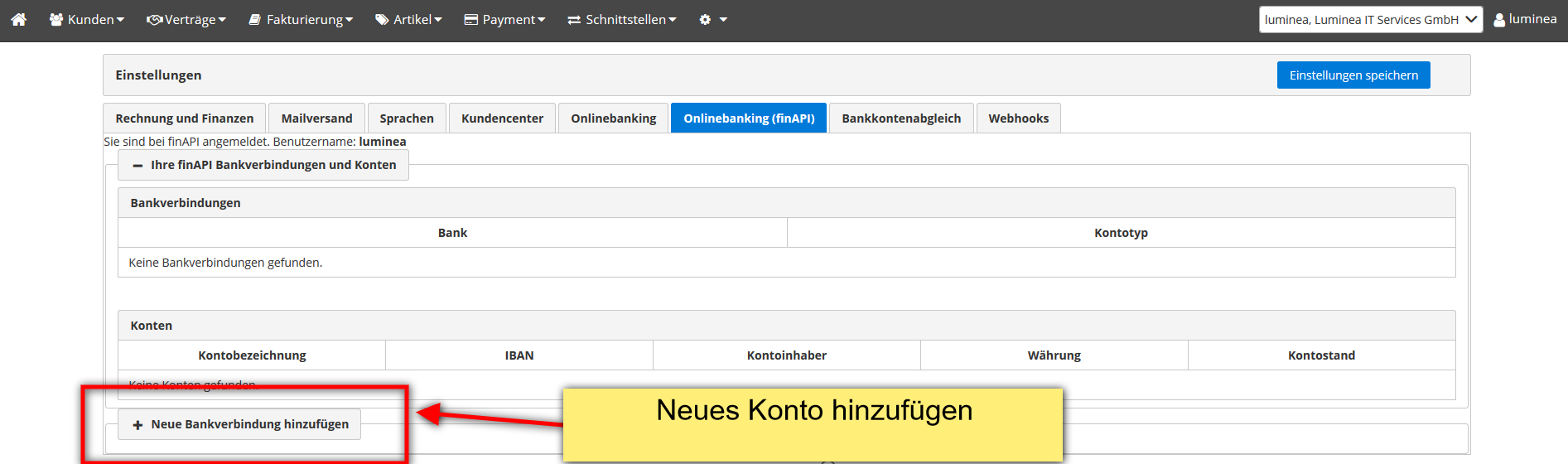Open the Schnittstellen menu

pyautogui.click(x=622, y=20)
